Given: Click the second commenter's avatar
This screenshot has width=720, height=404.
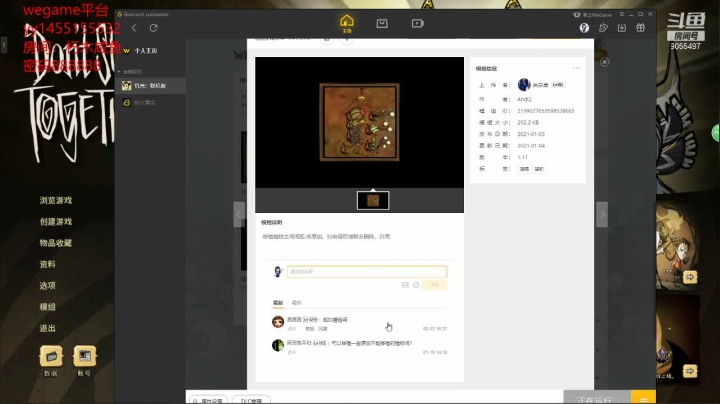Looking at the screenshot, I should pyautogui.click(x=278, y=345).
